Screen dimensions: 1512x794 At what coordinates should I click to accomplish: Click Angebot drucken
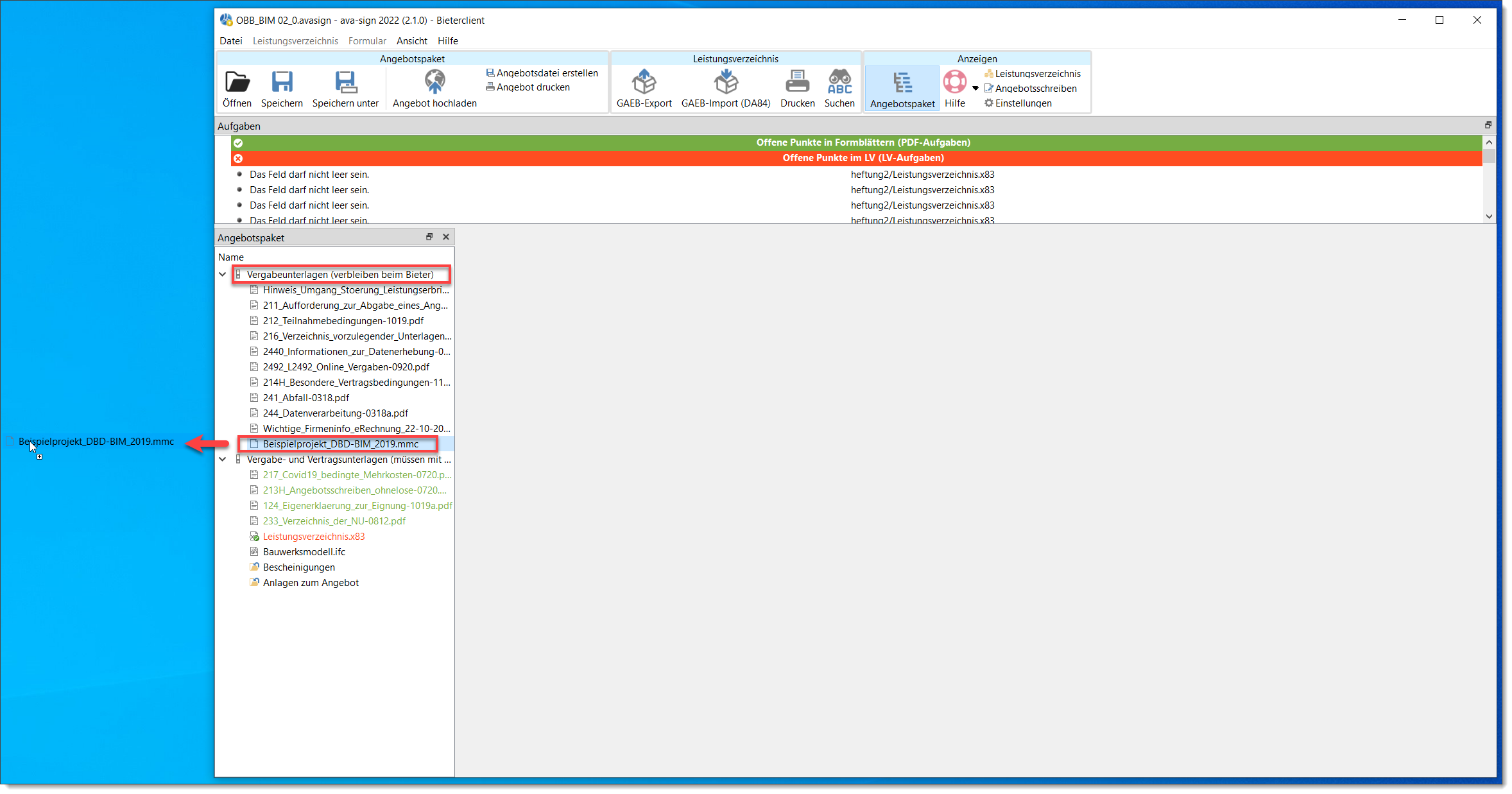click(x=528, y=87)
